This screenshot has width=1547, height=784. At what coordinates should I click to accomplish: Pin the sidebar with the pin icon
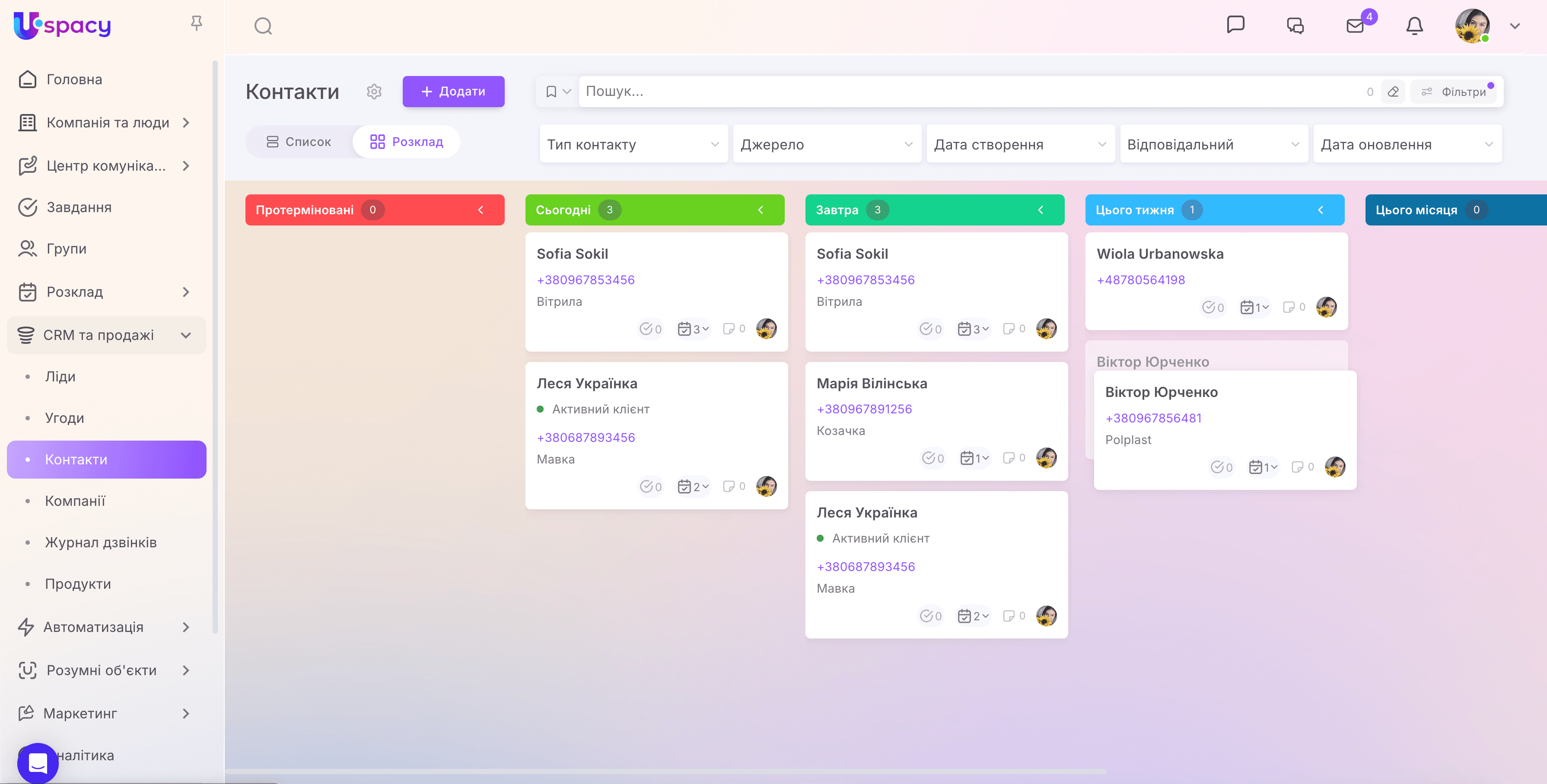196,23
